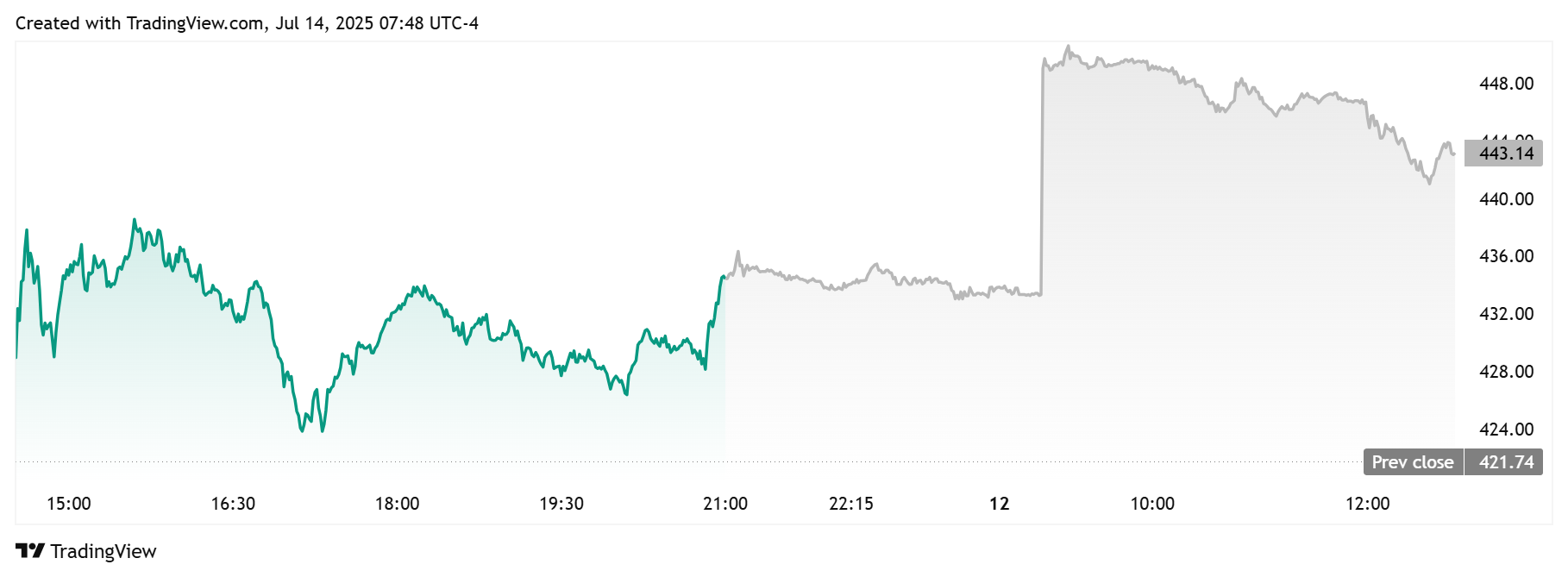Select the 428.00 price scale label
Viewport: 1568px width, 577px height.
[x=1506, y=372]
